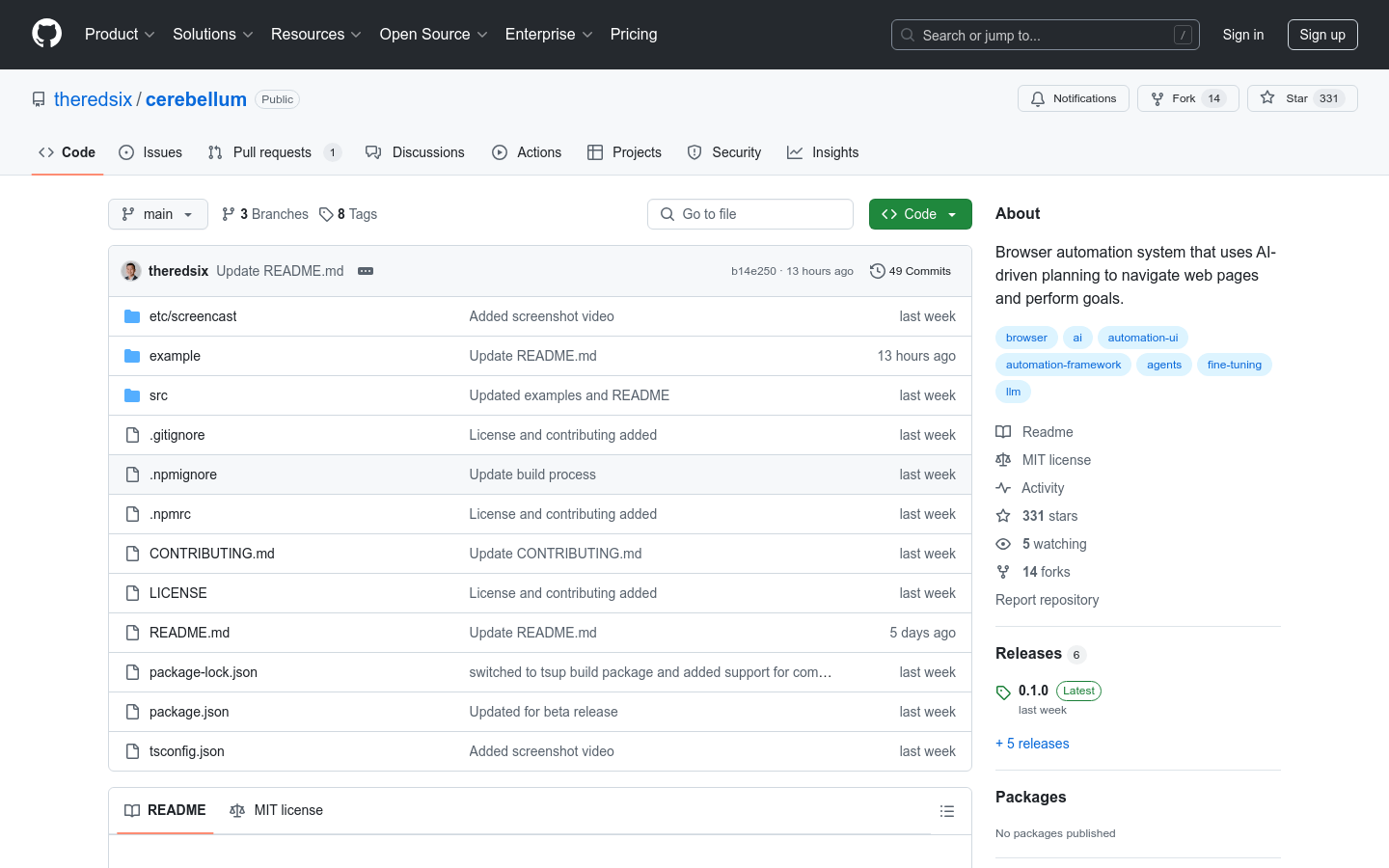
Task: Click the commits history clock icon
Action: click(x=877, y=271)
